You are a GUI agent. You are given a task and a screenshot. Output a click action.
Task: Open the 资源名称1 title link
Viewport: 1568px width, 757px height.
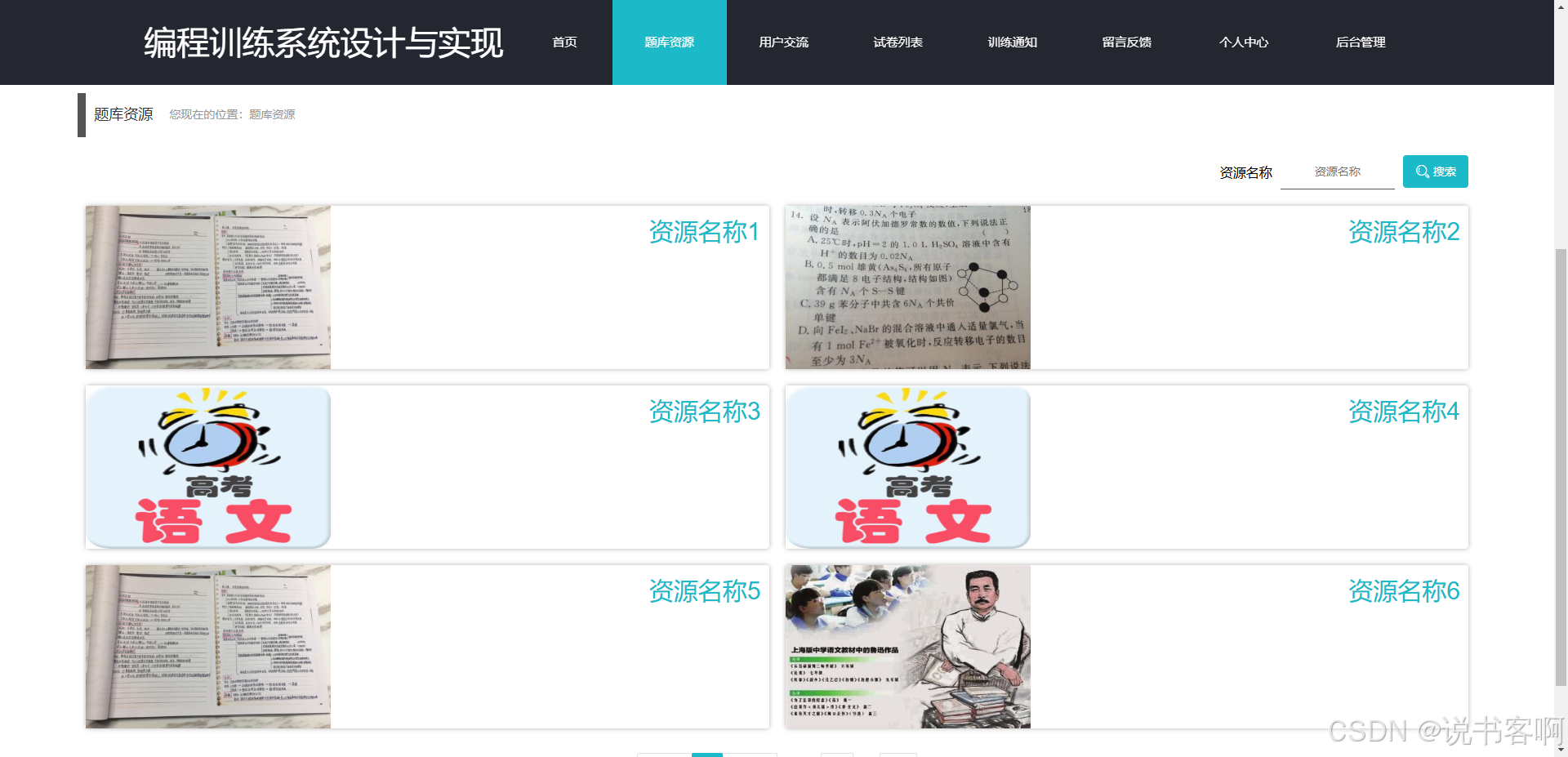click(705, 232)
